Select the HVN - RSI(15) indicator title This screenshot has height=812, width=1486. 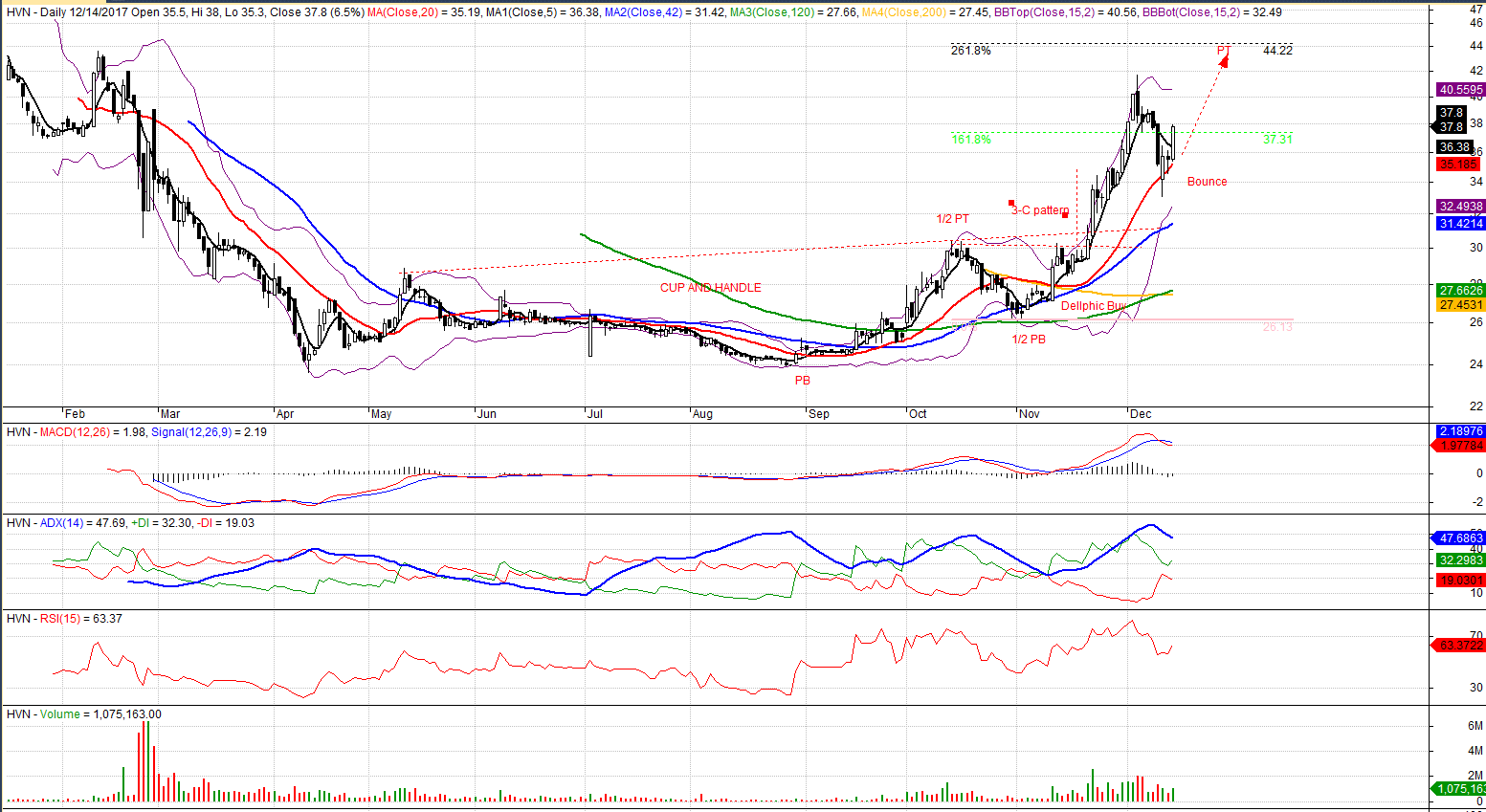pyautogui.click(x=43, y=619)
